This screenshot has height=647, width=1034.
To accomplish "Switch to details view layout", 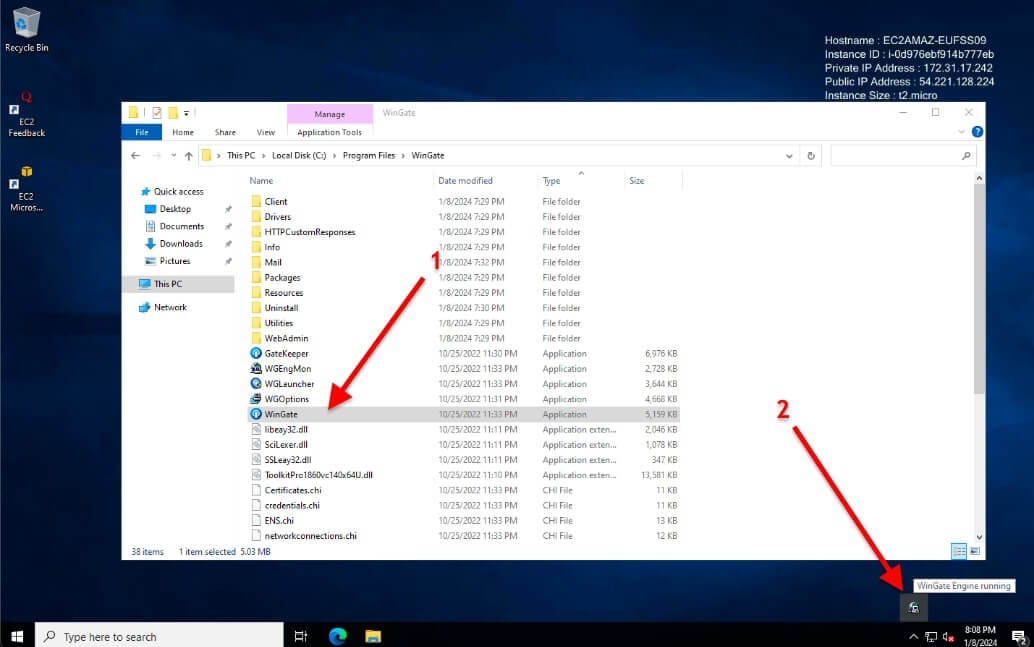I will [959, 551].
